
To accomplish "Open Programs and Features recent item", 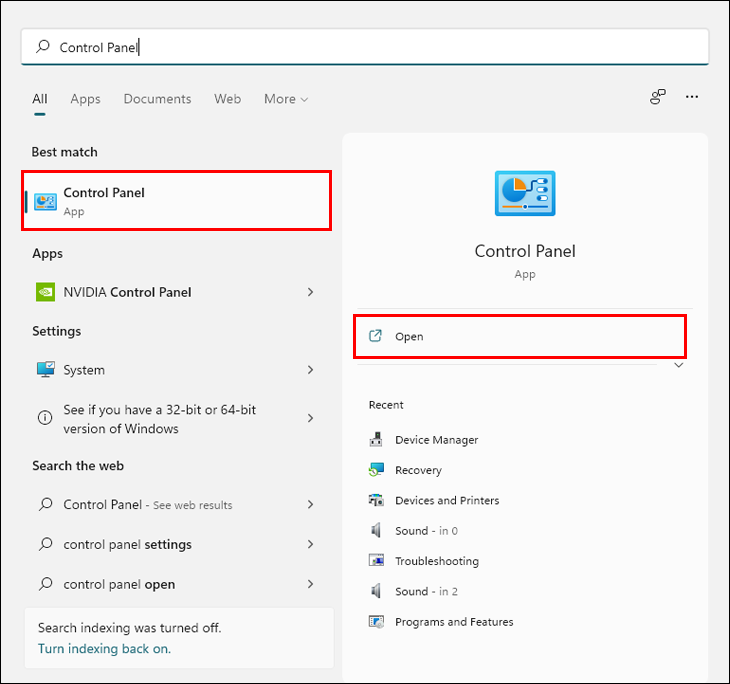I will (453, 622).
